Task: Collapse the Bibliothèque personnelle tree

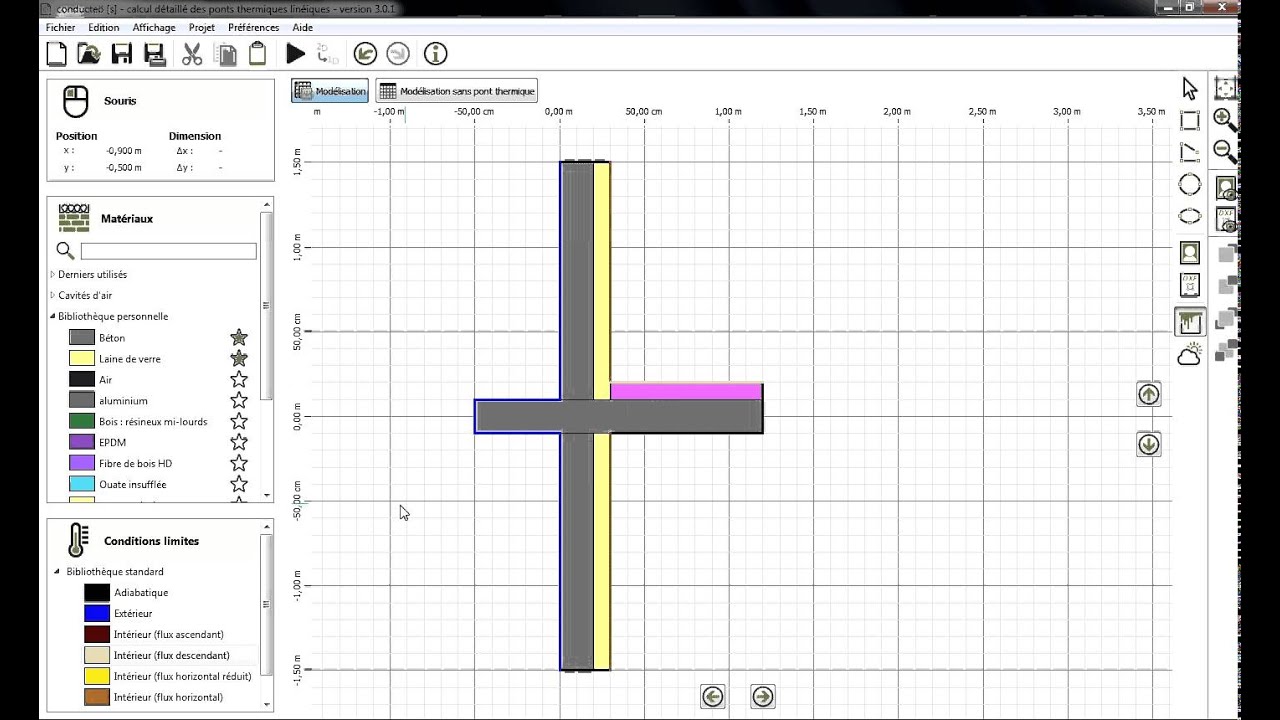Action: (52, 317)
